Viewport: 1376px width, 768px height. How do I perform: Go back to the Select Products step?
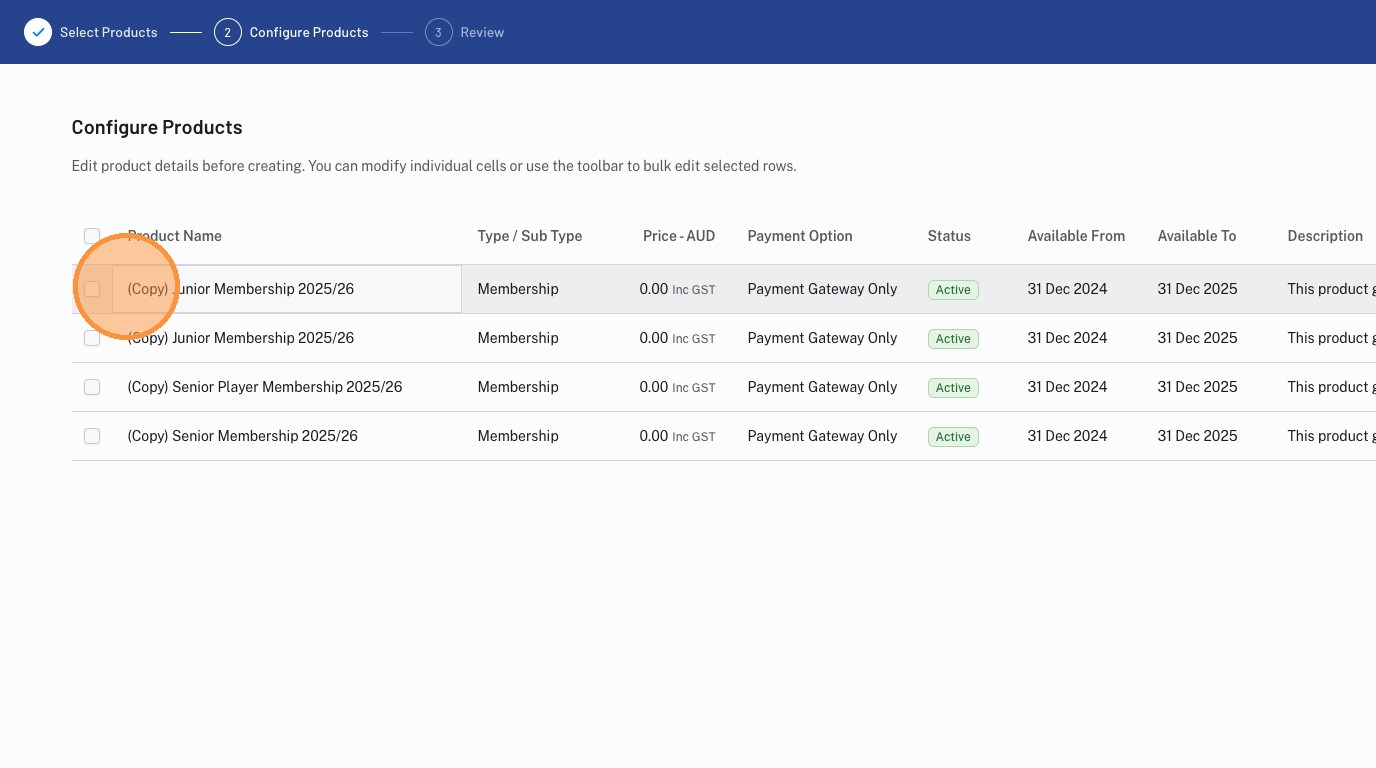109,32
